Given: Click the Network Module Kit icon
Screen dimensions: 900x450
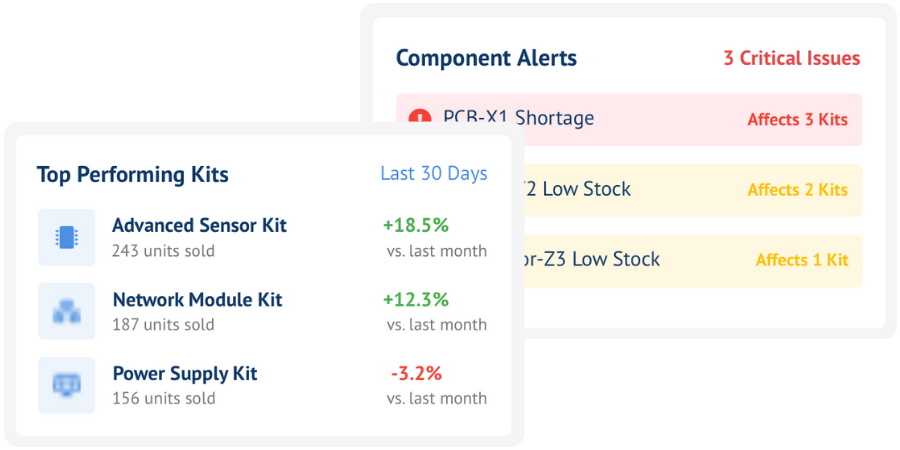Looking at the screenshot, I should click(x=66, y=311).
